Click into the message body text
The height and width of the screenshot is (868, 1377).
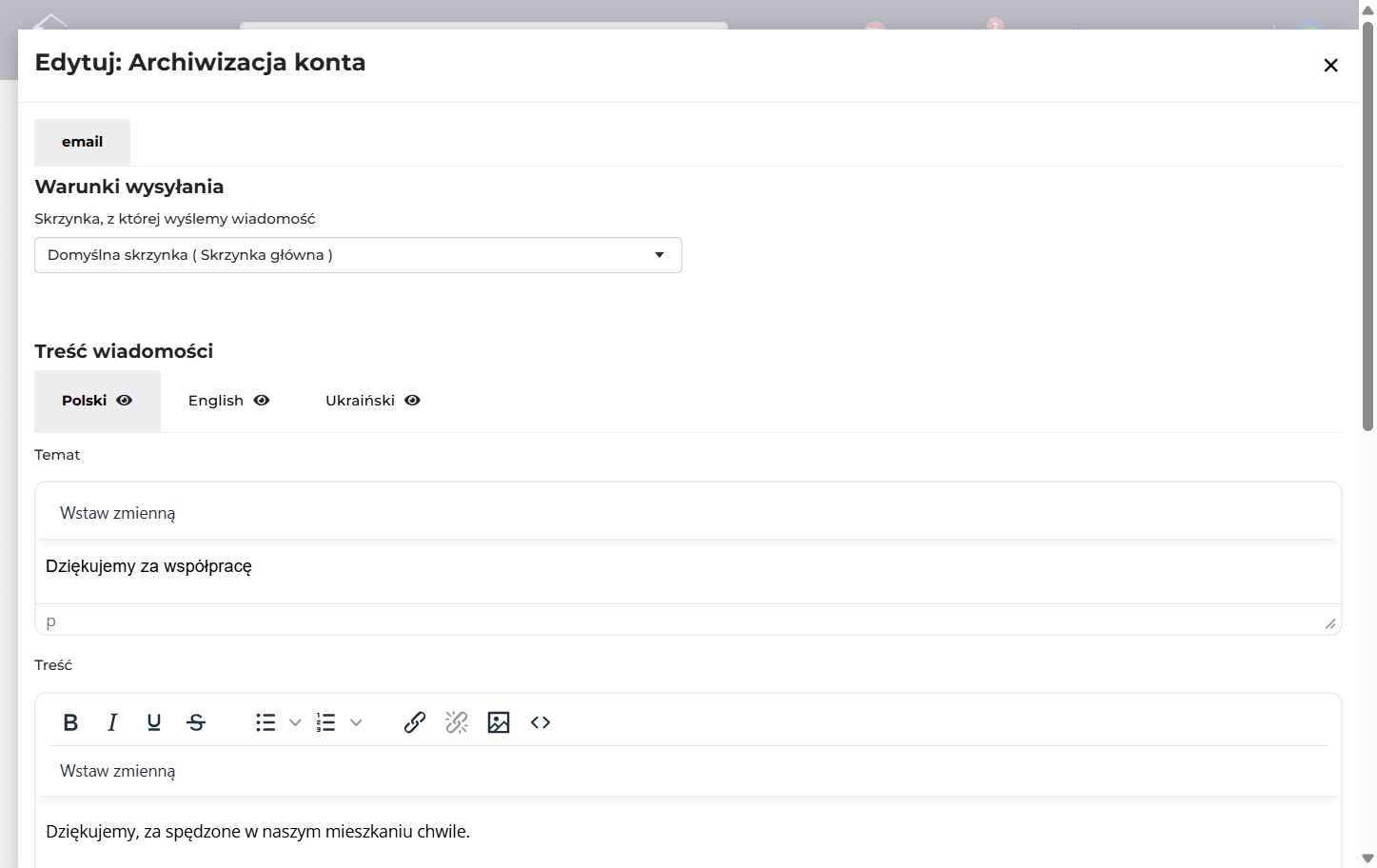click(258, 832)
